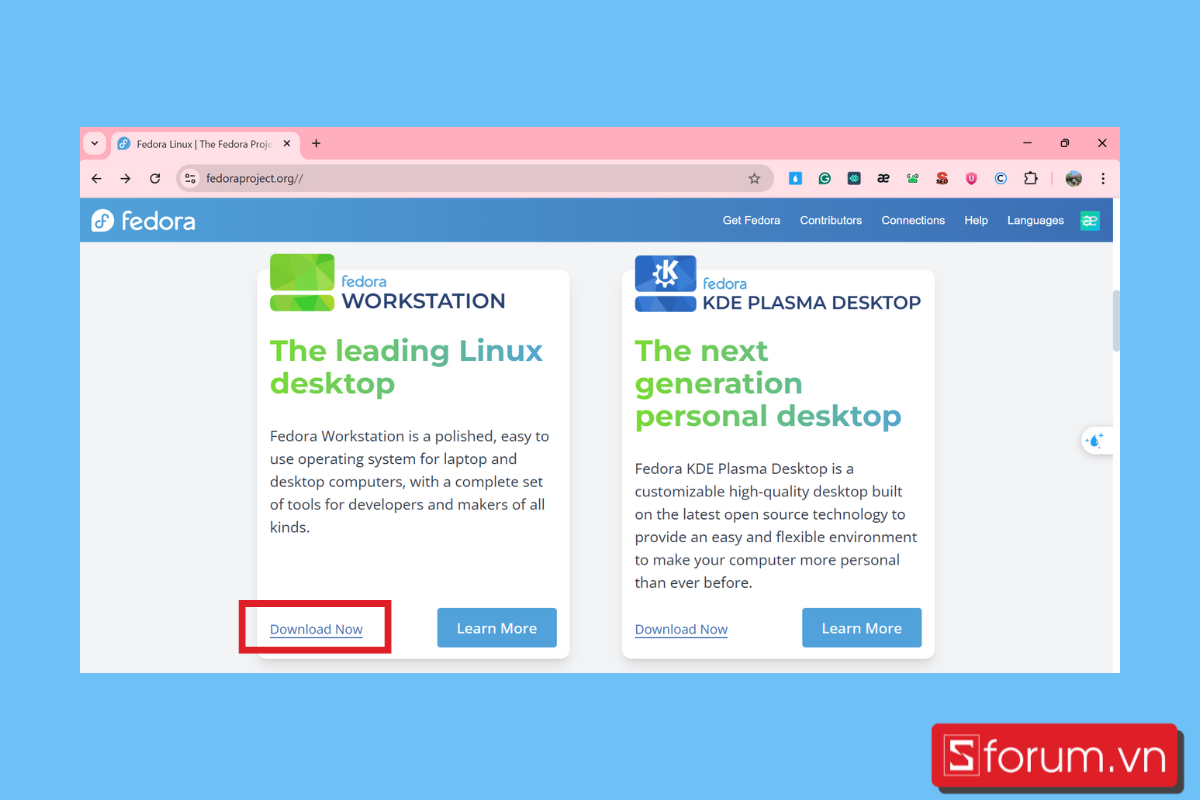Click 'The next generation personal desktop' heading

pyautogui.click(x=768, y=383)
